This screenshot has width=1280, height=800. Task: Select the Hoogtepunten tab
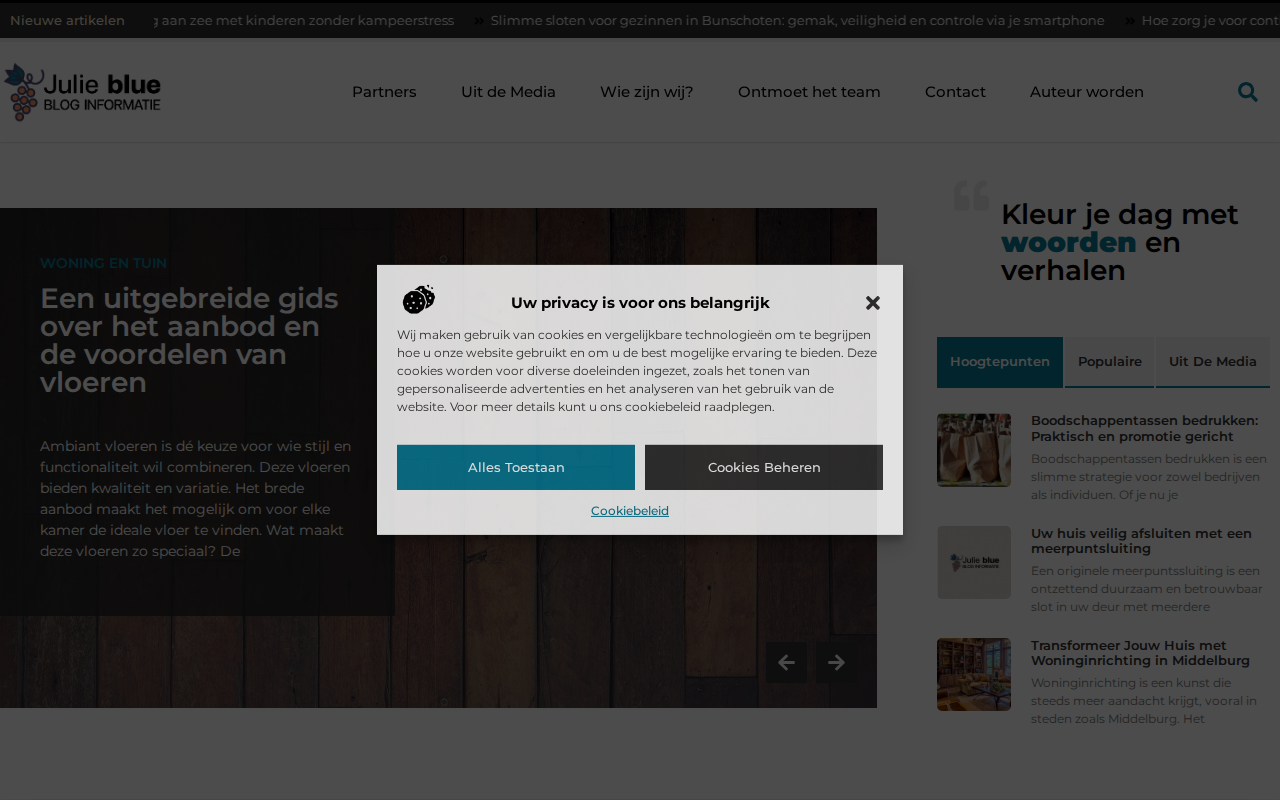pos(1000,362)
